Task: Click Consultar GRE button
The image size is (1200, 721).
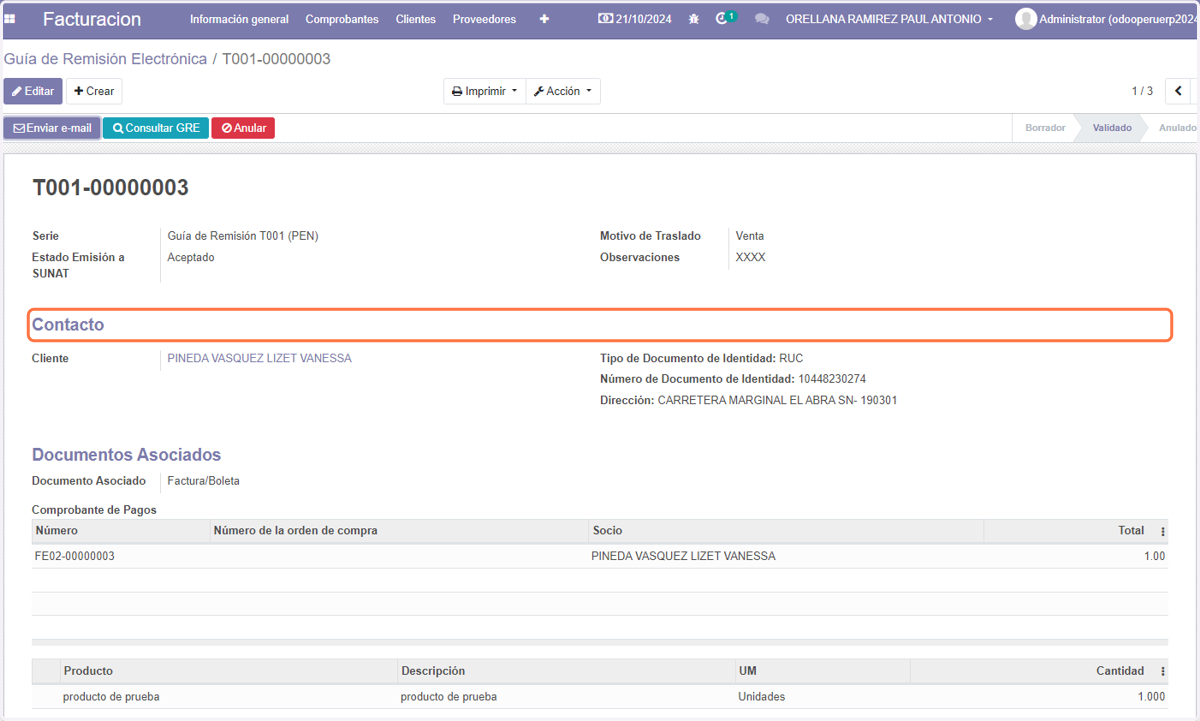Action: (x=156, y=128)
